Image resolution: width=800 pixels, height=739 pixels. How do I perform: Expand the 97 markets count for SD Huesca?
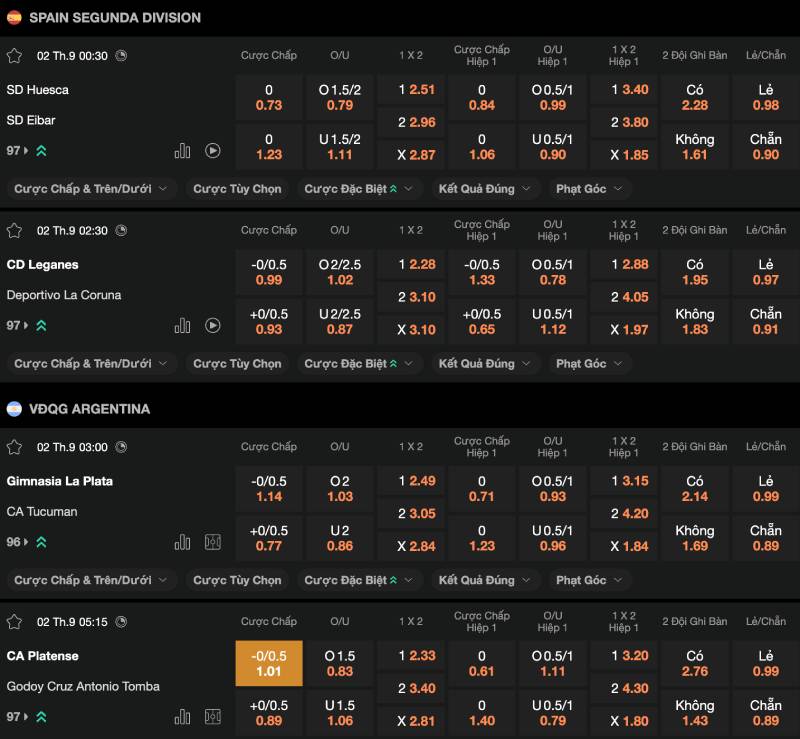[x=17, y=151]
